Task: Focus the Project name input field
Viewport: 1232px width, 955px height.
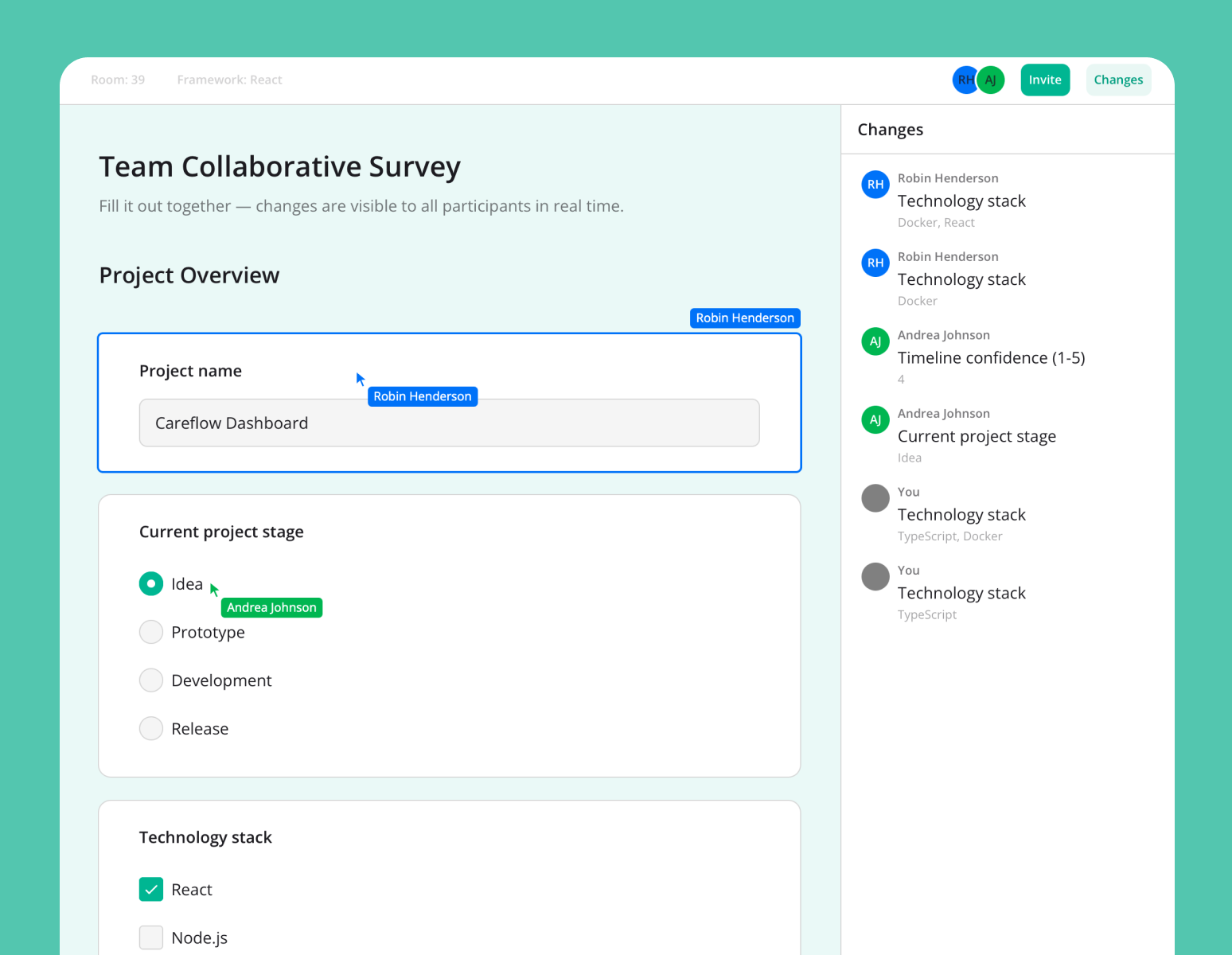Action: (x=450, y=423)
